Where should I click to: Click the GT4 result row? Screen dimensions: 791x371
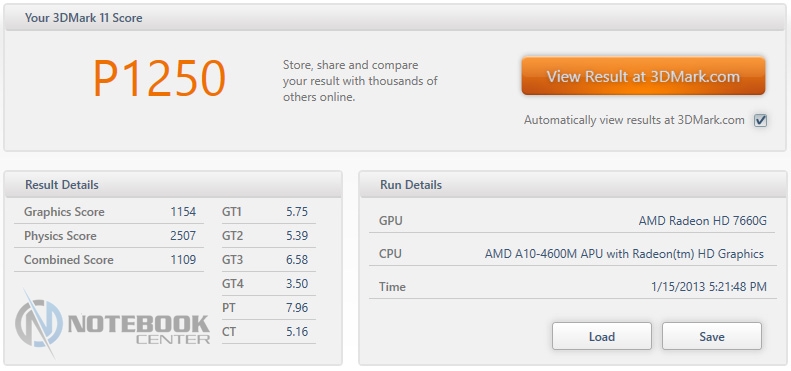coord(268,284)
